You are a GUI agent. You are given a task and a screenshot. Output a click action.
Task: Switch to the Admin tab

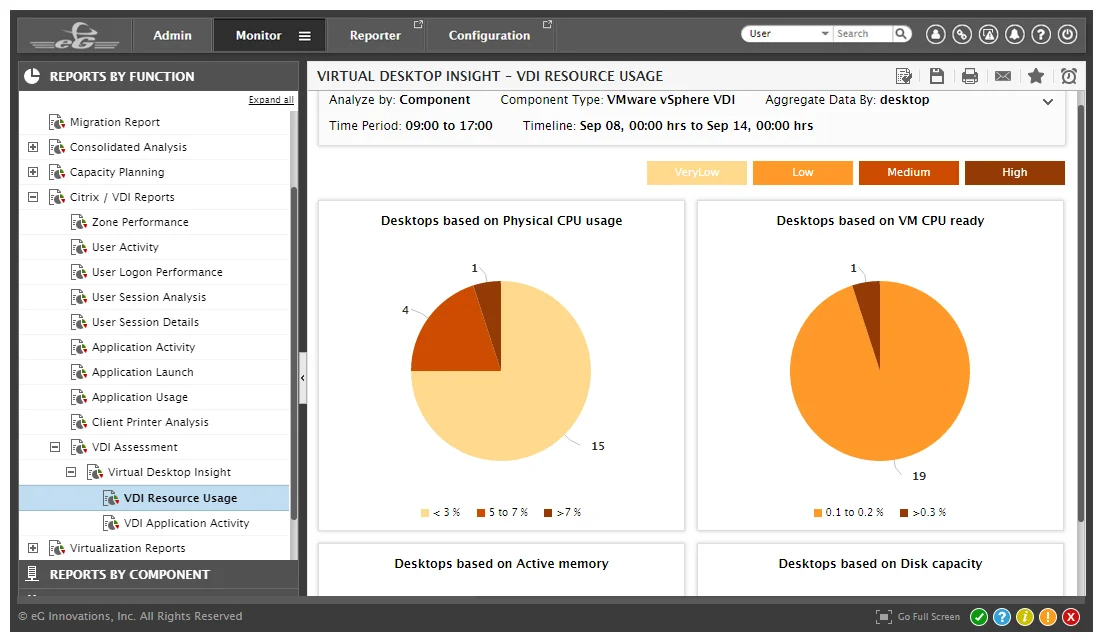(x=172, y=35)
